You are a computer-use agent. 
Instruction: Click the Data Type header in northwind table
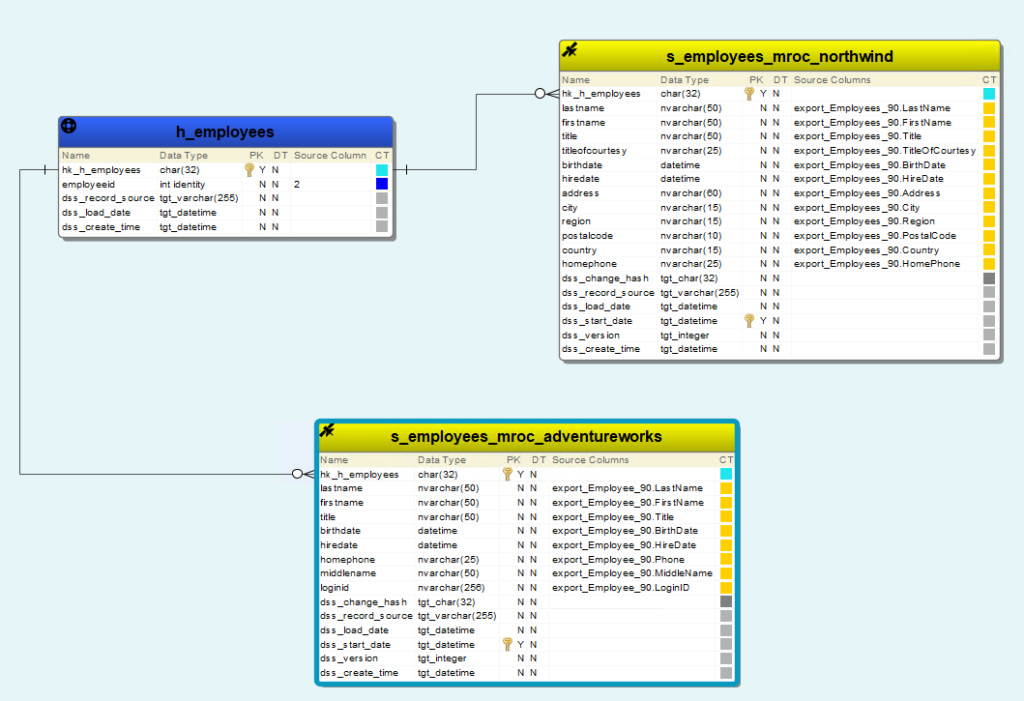pyautogui.click(x=684, y=80)
